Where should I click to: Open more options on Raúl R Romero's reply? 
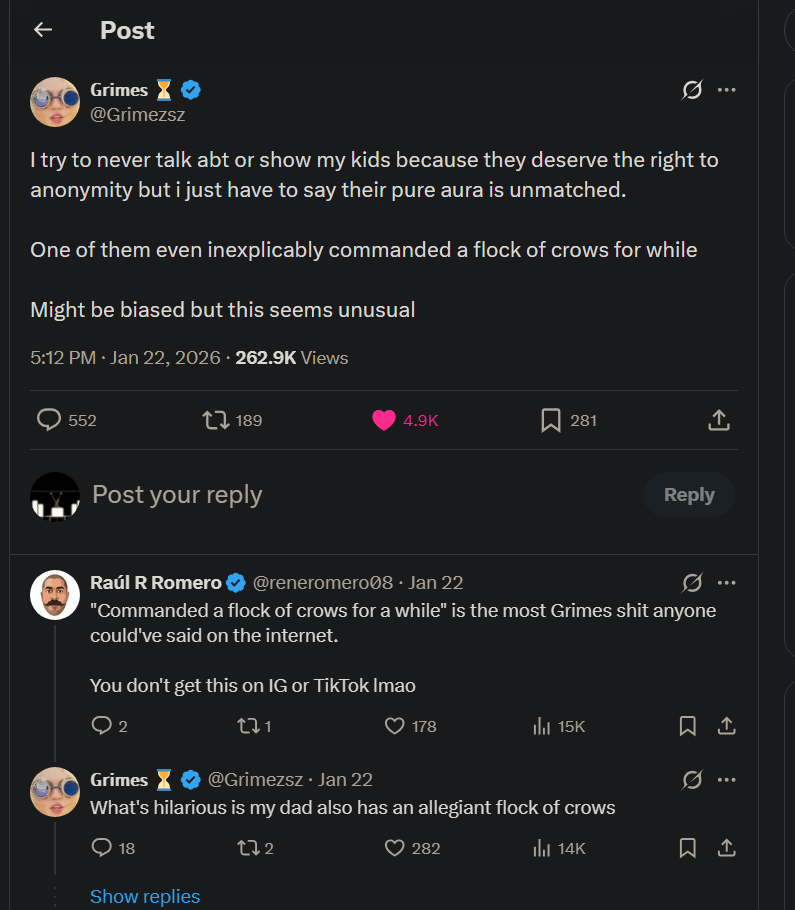727,582
